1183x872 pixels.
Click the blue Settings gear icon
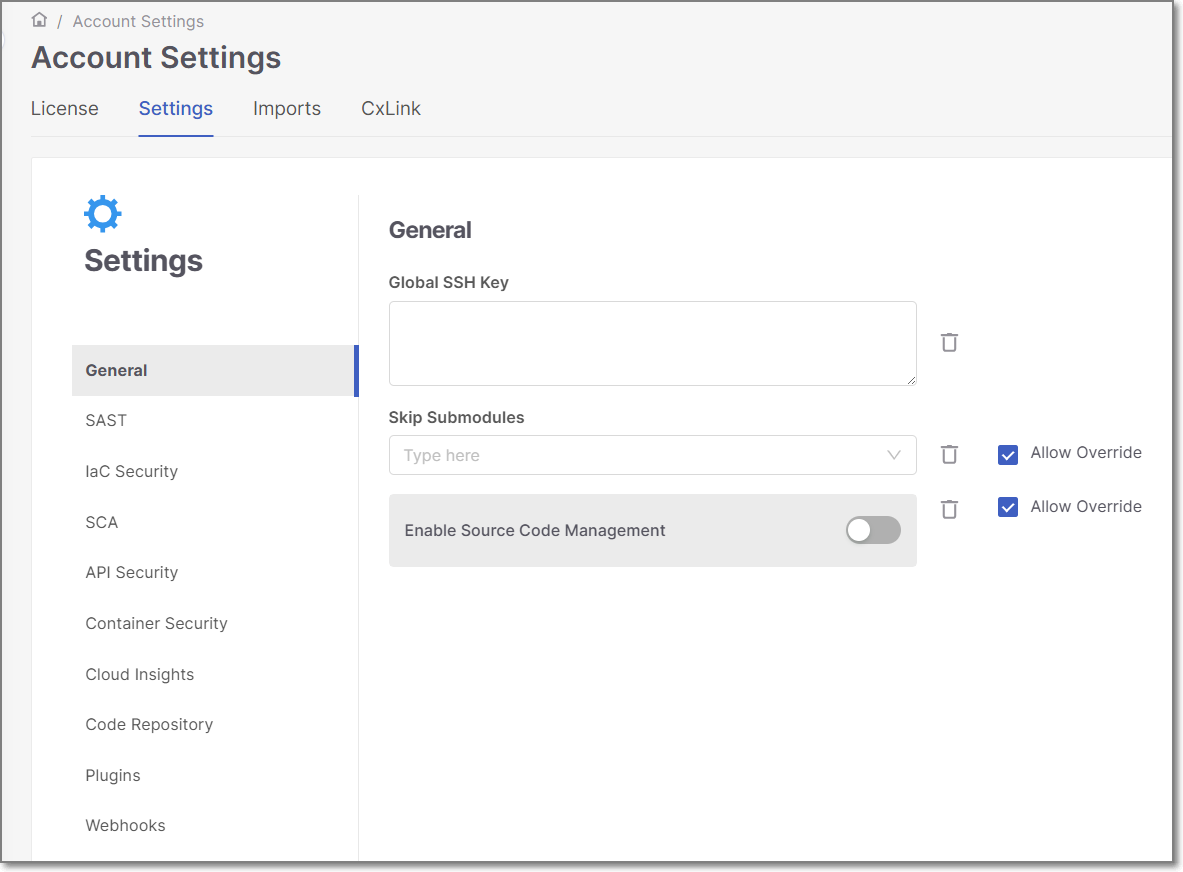[102, 213]
